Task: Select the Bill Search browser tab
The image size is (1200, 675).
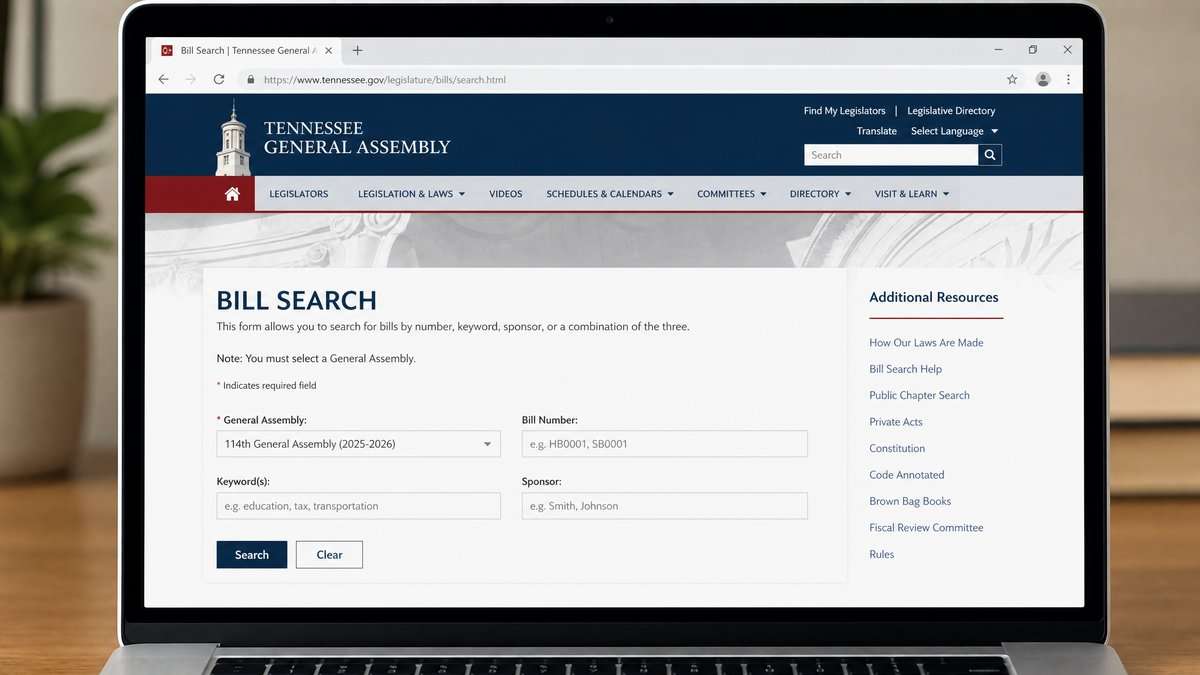Action: click(245, 50)
